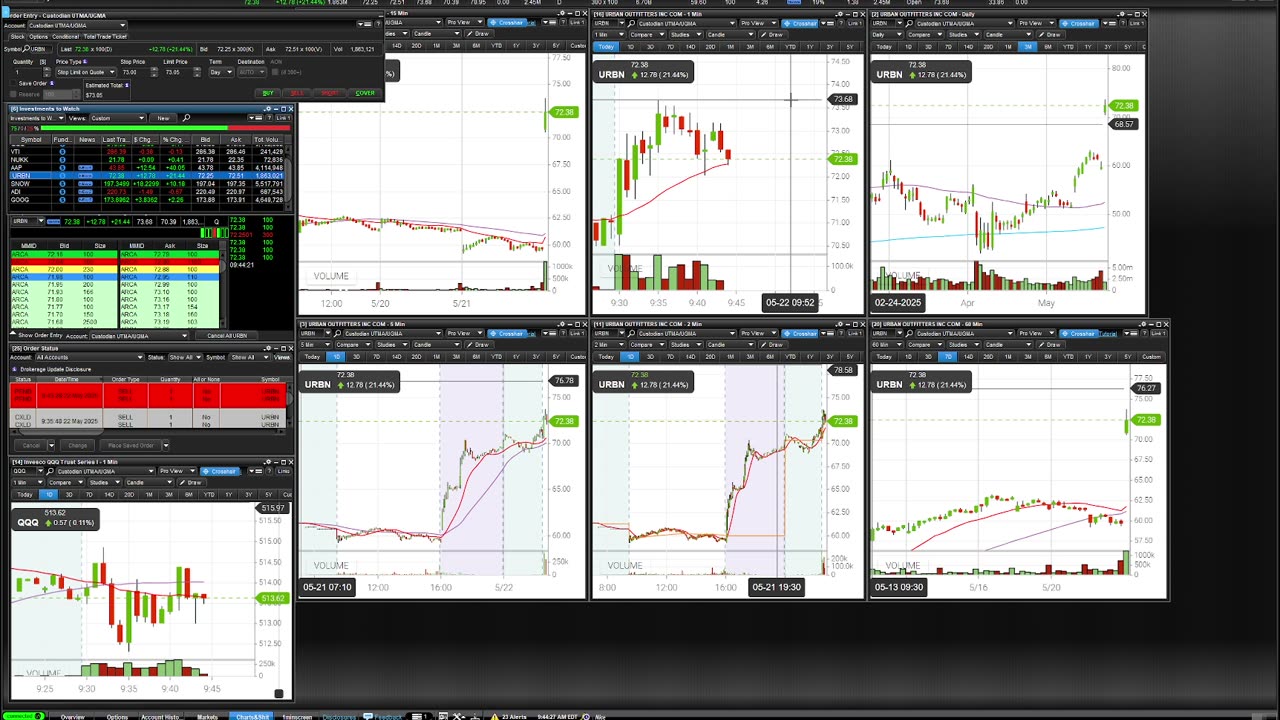The width and height of the screenshot is (1280, 720).
Task: Open the Price Type dropdown
Action: (x=86, y=72)
